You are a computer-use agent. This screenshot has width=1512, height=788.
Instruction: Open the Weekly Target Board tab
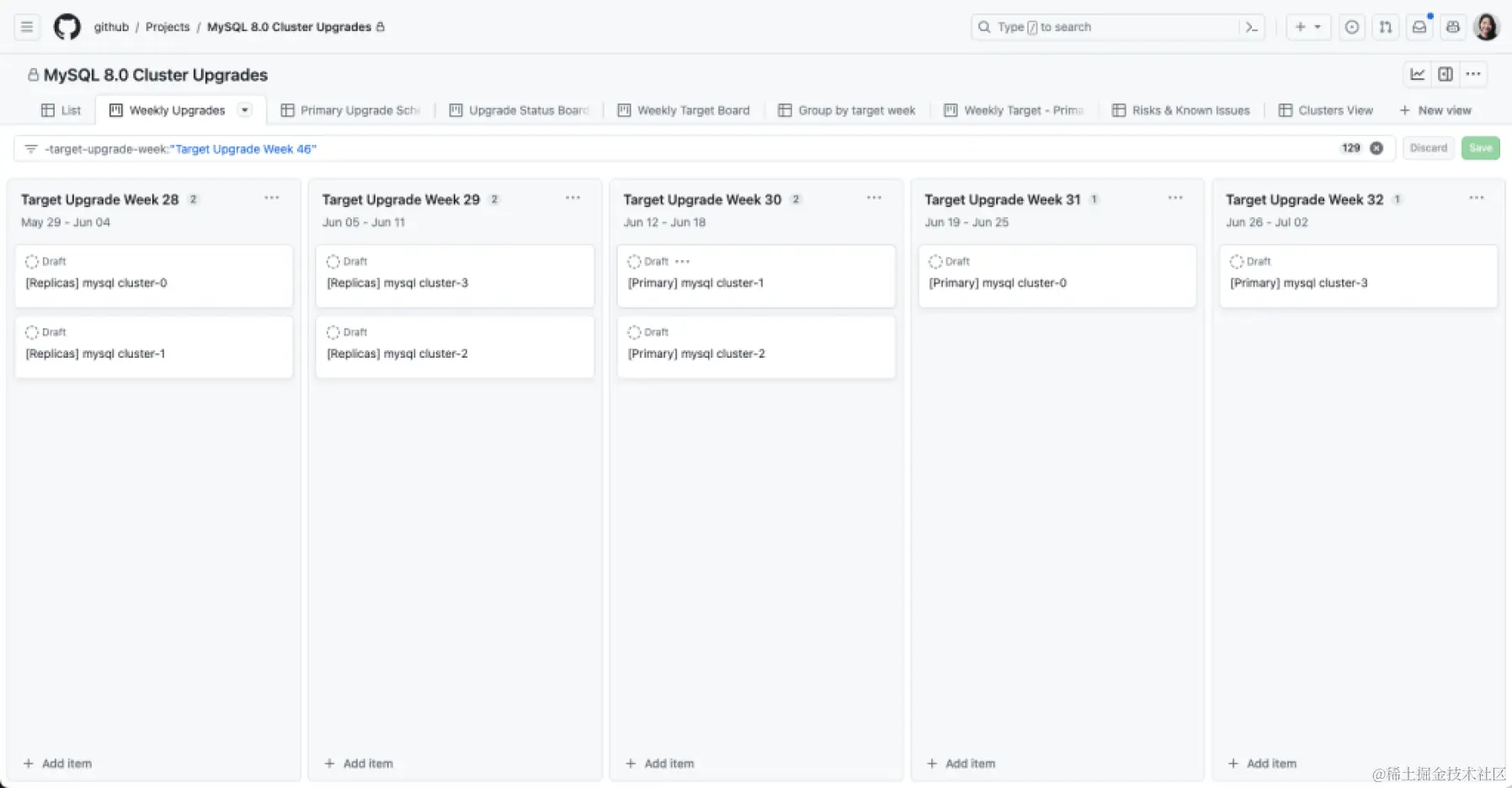click(684, 110)
